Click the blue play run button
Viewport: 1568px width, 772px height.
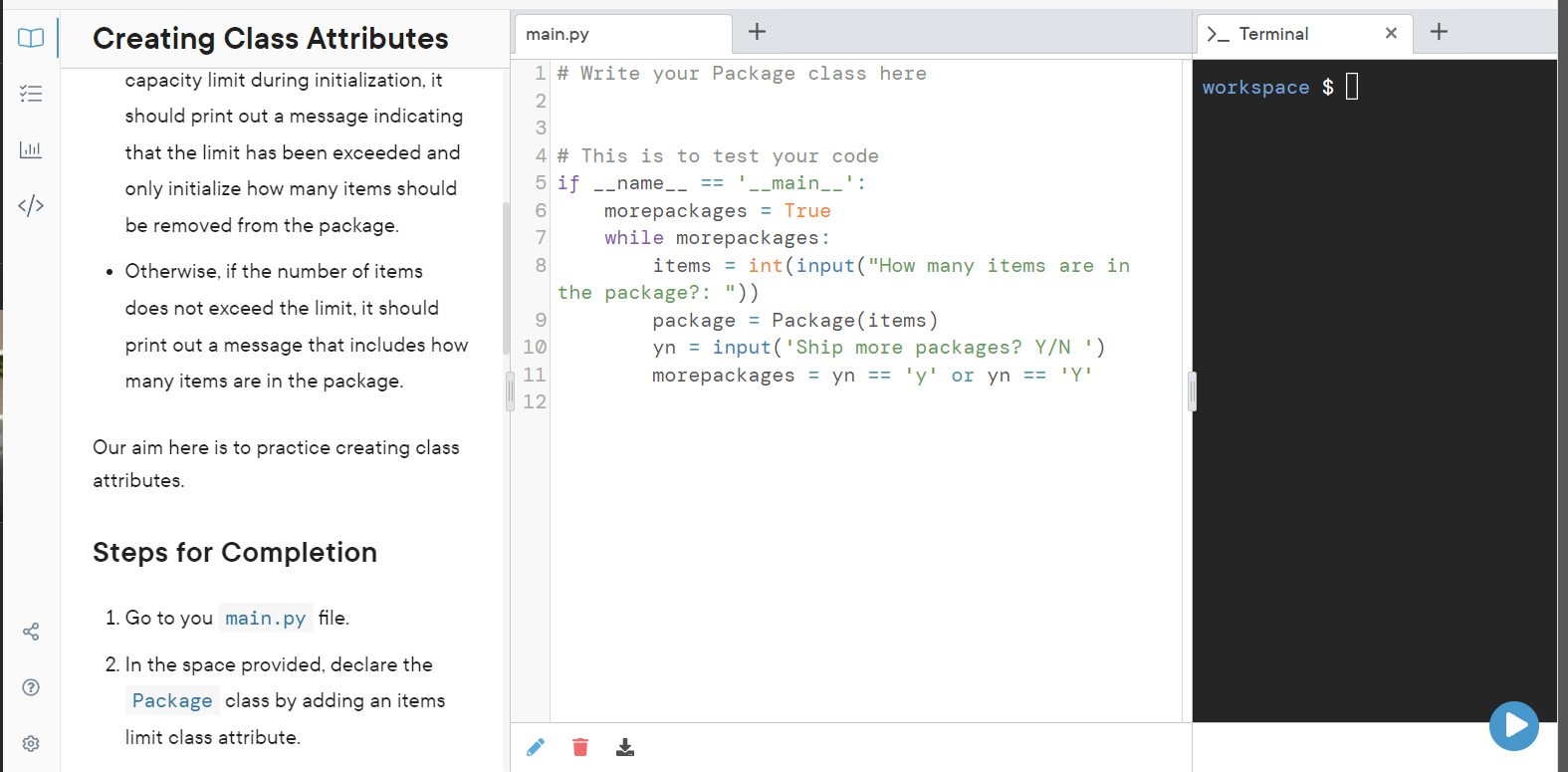click(x=1514, y=726)
